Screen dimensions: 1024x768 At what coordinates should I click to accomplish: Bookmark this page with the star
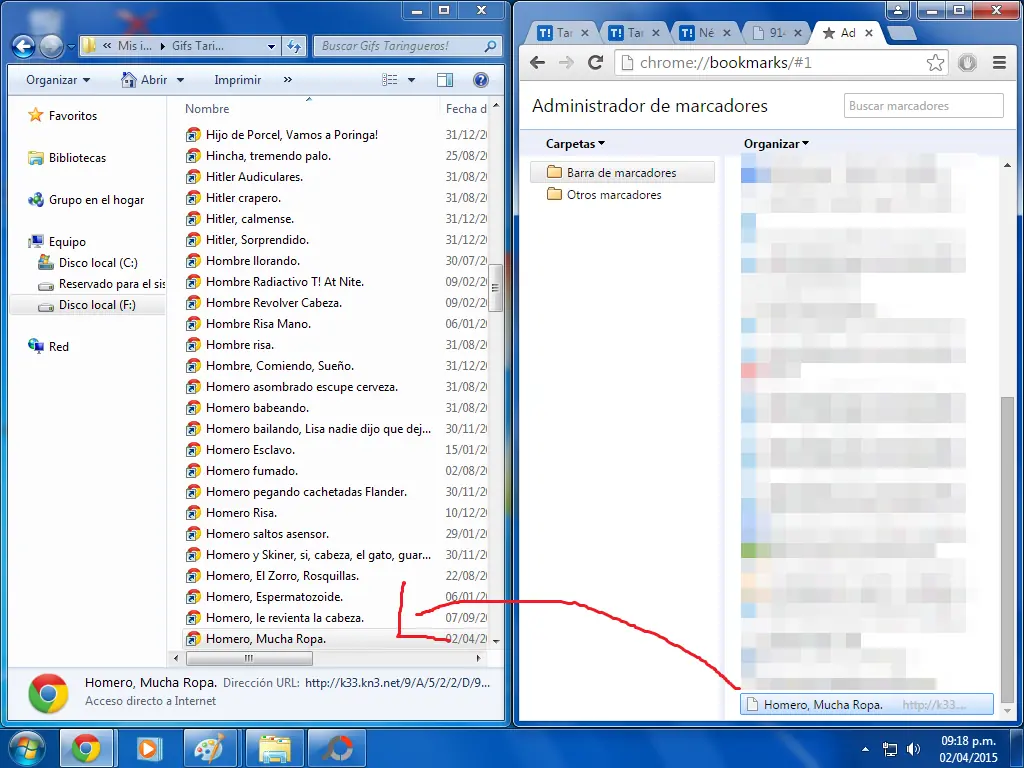point(935,63)
